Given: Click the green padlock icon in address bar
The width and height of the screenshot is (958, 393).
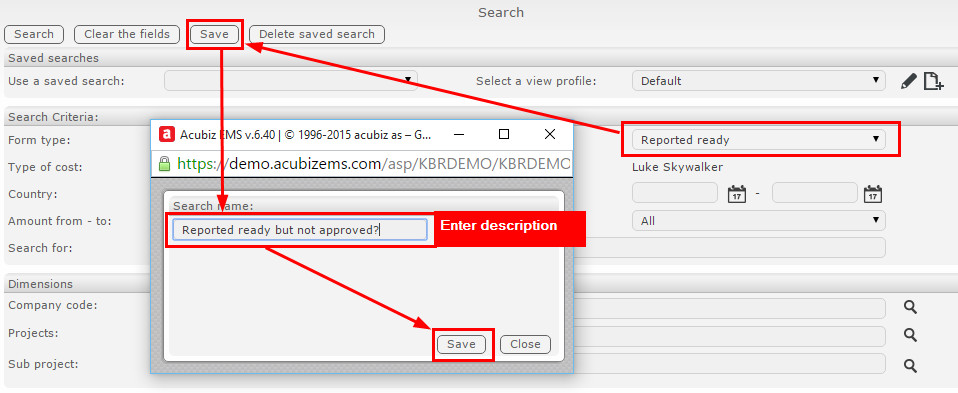Looking at the screenshot, I should coord(164,163).
